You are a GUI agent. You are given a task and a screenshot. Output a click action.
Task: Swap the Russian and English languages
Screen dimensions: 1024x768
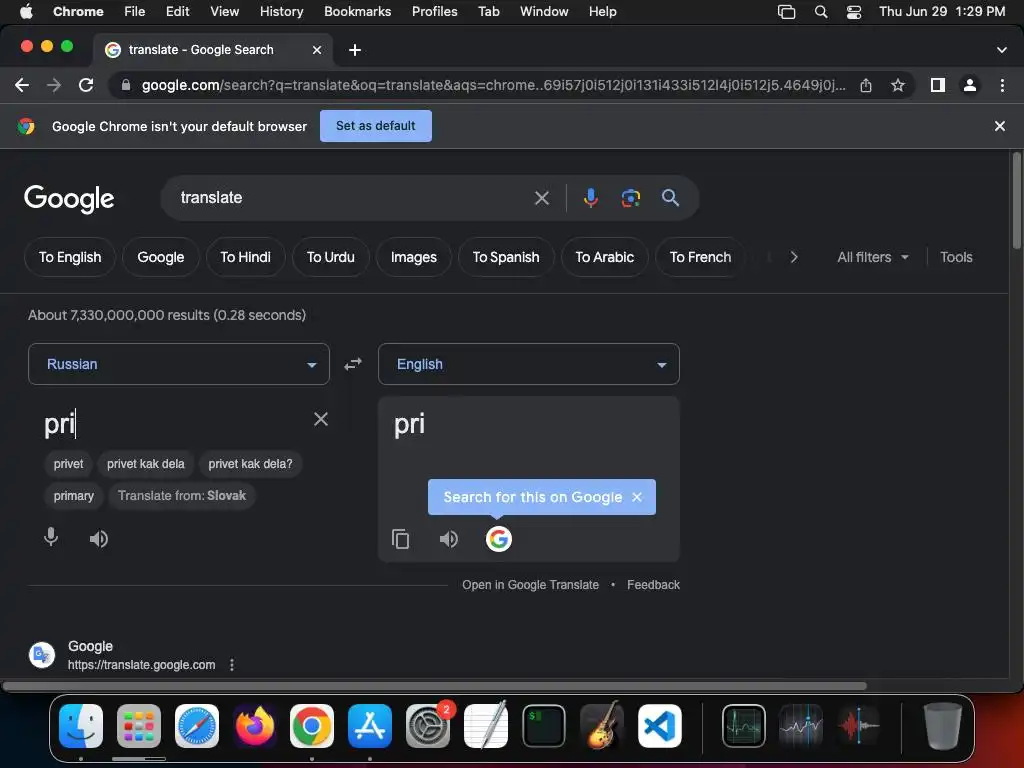(353, 364)
